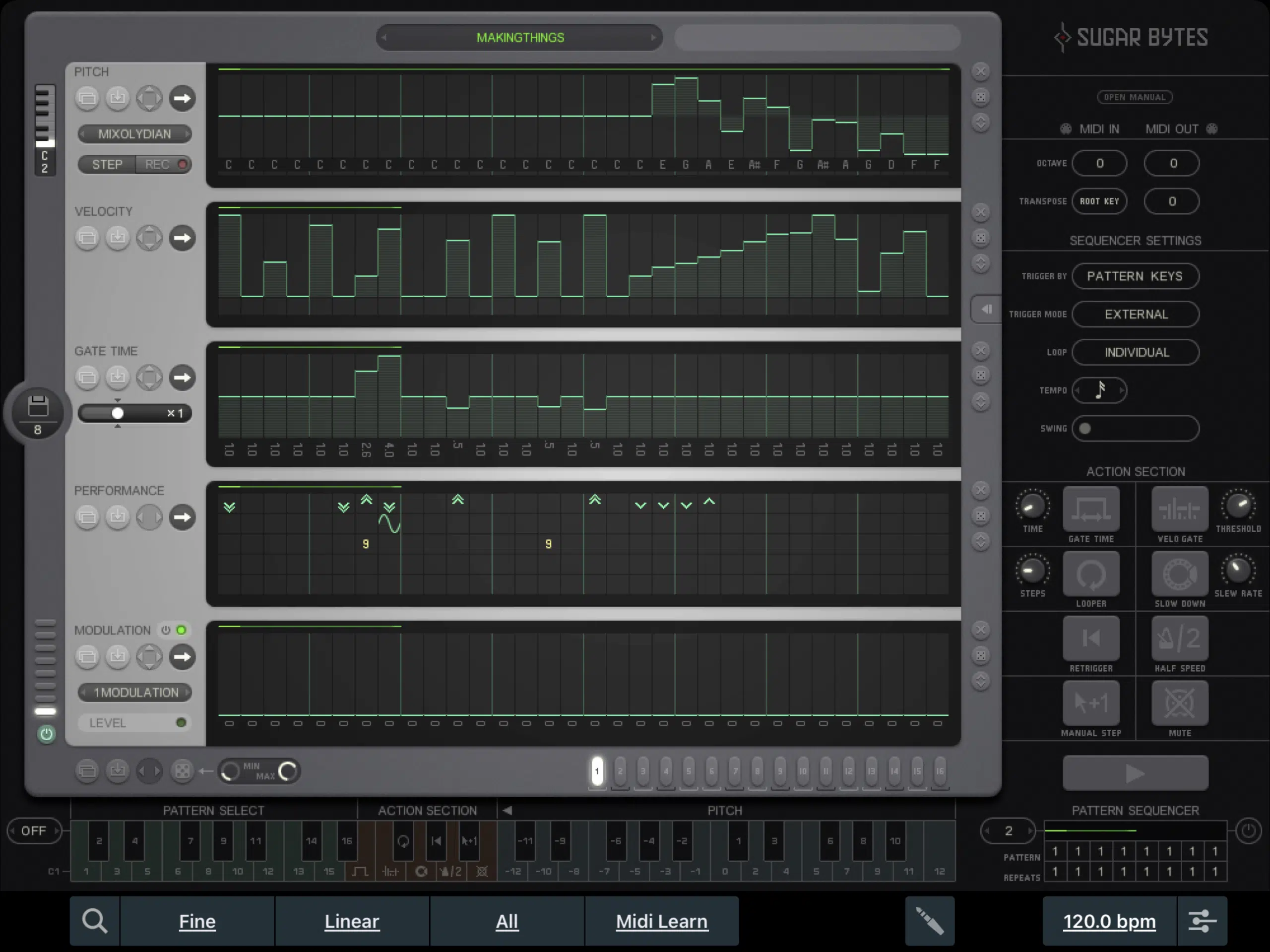Viewport: 1270px width, 952px height.
Task: Trigger the Looper action button
Action: [1091, 574]
